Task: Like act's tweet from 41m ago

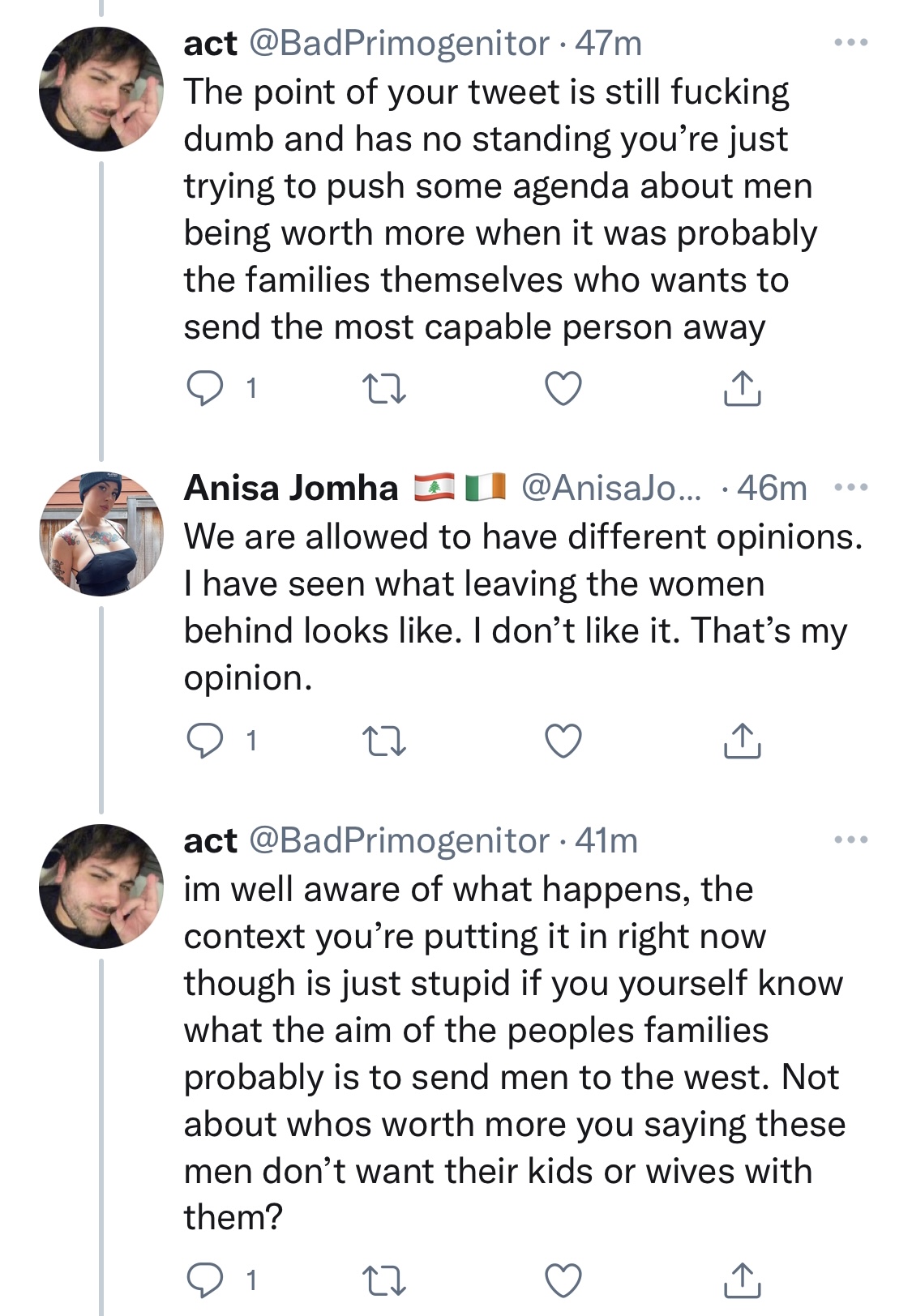Action: pyautogui.click(x=563, y=1280)
